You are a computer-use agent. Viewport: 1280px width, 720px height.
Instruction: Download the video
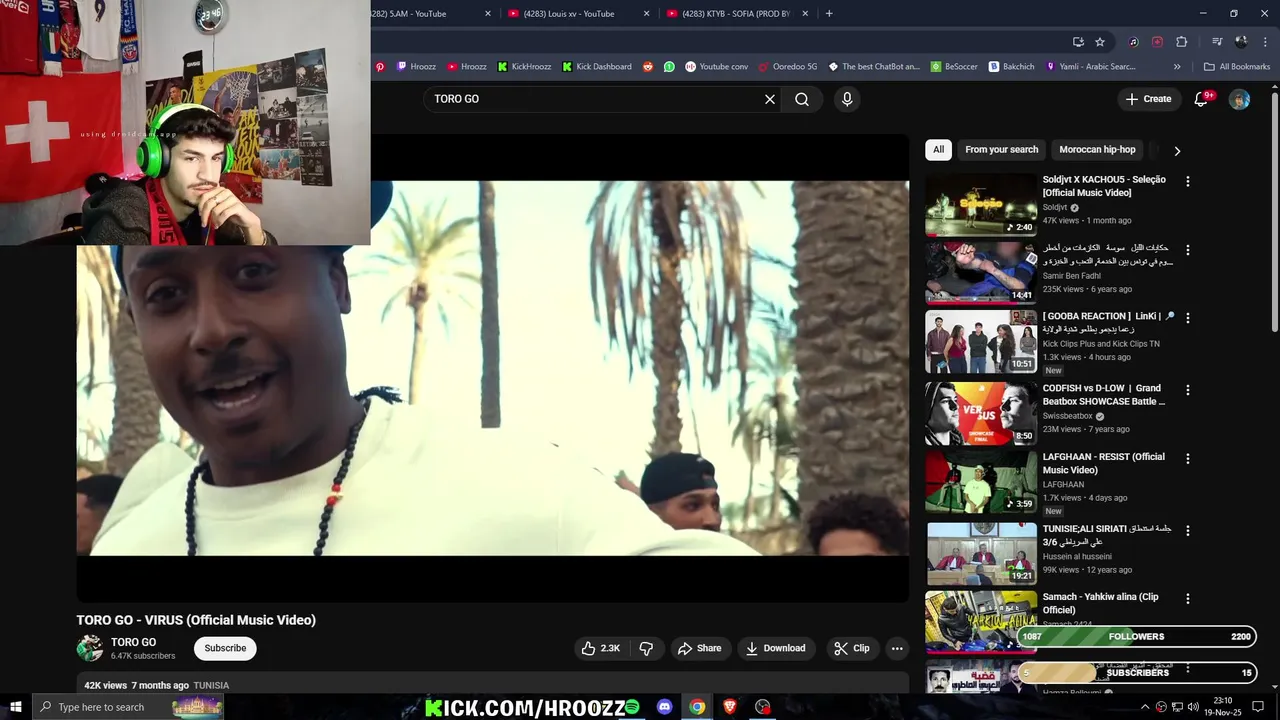(776, 648)
